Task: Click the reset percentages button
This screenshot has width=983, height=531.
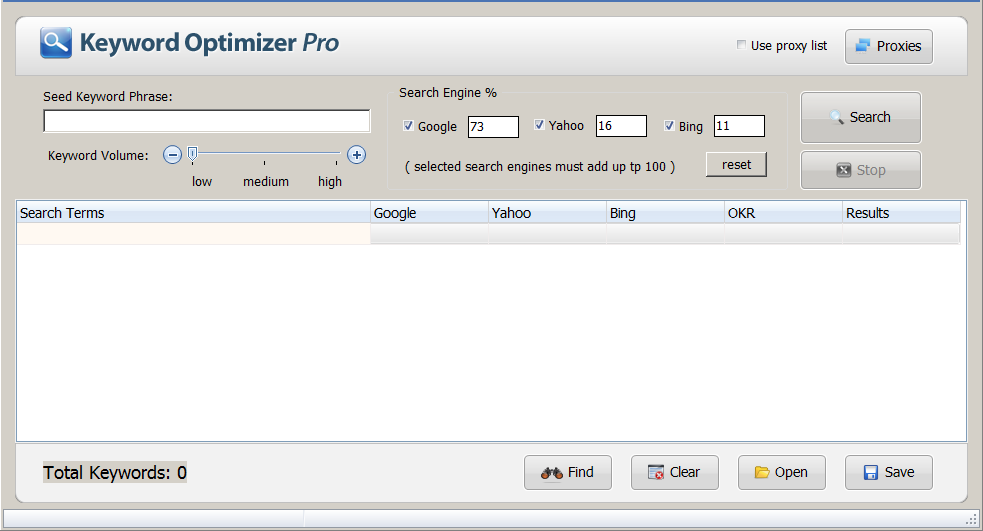Action: (736, 165)
